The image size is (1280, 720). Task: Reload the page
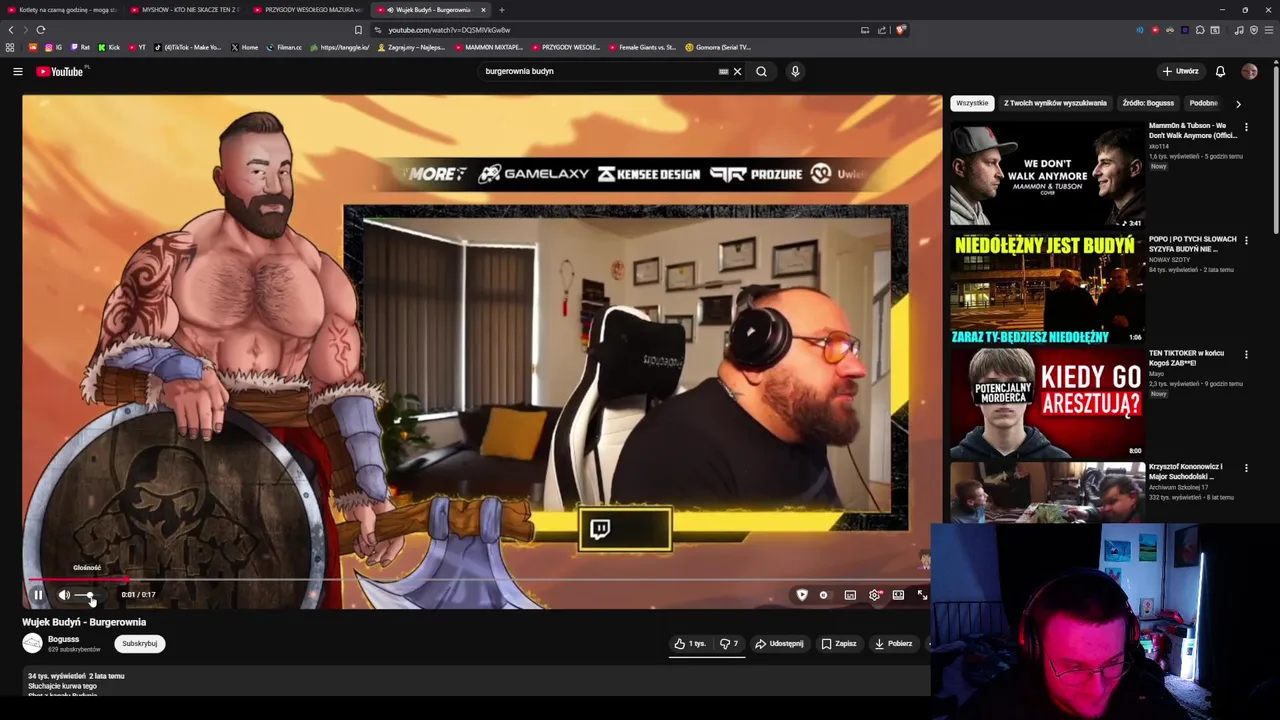click(40, 30)
